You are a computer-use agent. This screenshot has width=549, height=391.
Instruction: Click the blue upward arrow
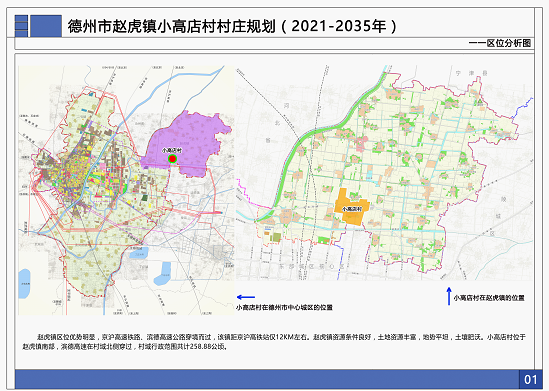point(449,296)
